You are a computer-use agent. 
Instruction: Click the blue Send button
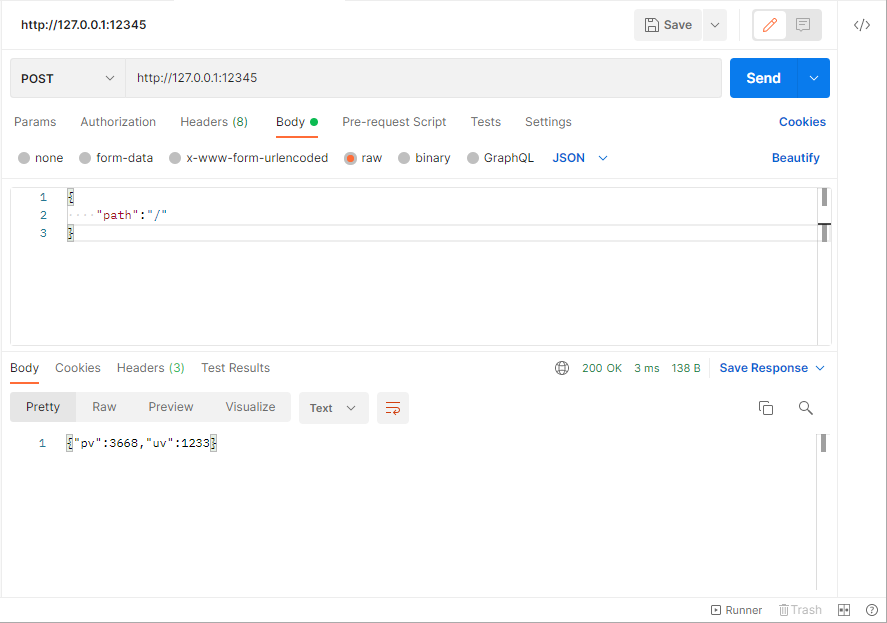pyautogui.click(x=763, y=78)
